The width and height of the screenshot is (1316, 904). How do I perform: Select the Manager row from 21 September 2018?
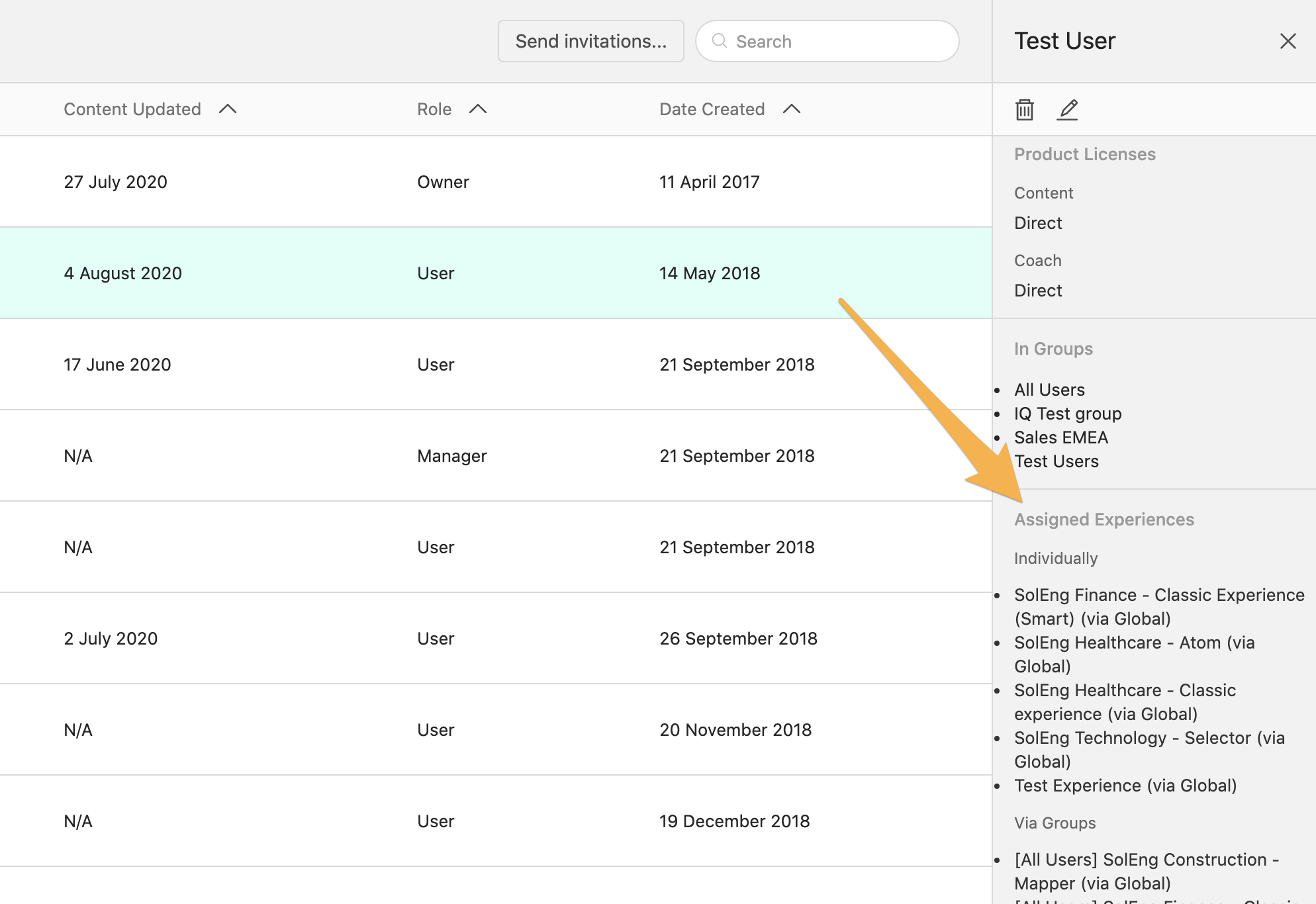496,456
